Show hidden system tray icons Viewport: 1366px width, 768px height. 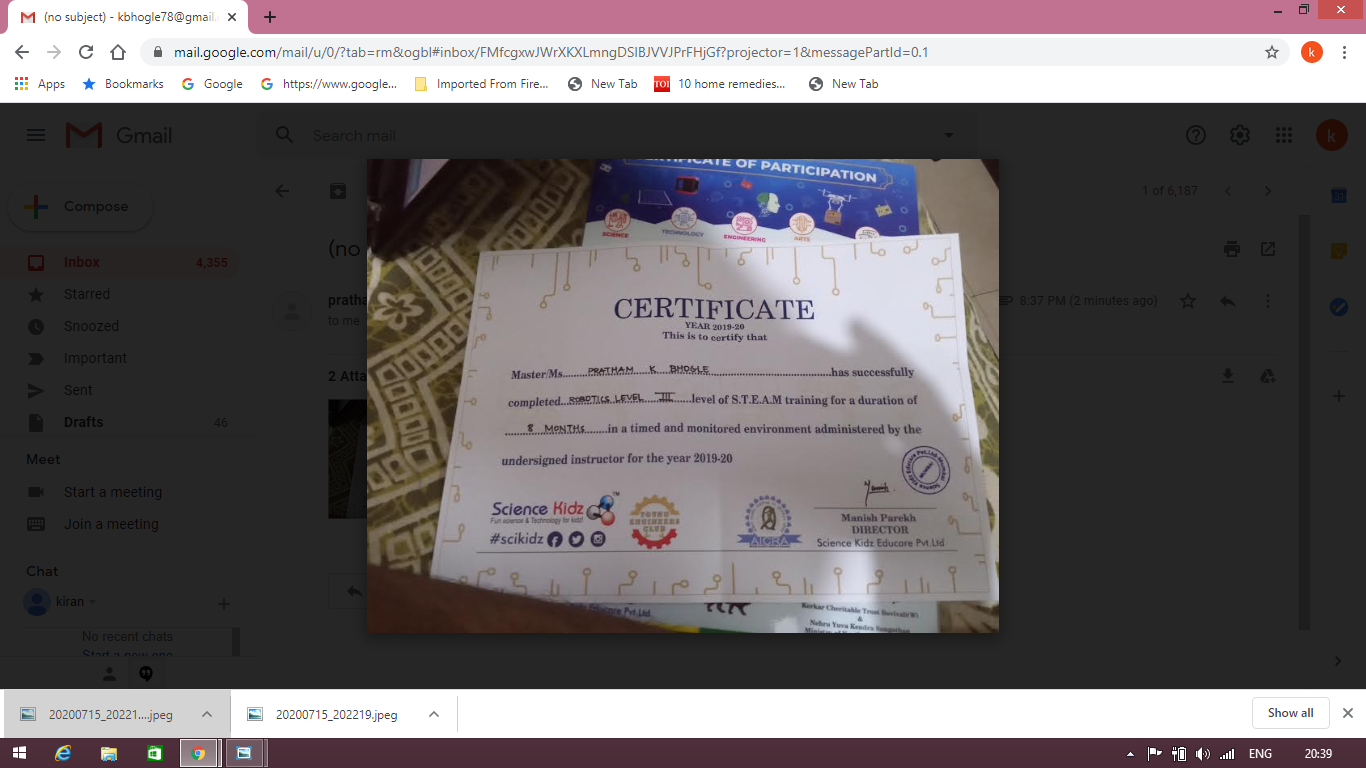pyautogui.click(x=1131, y=754)
